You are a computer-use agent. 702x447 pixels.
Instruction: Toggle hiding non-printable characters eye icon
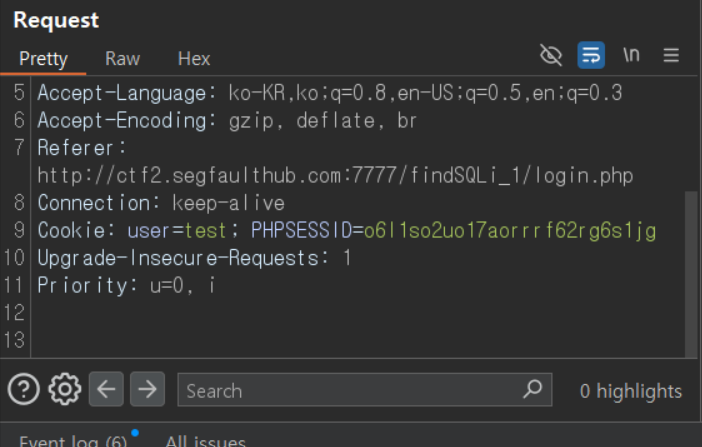click(551, 55)
